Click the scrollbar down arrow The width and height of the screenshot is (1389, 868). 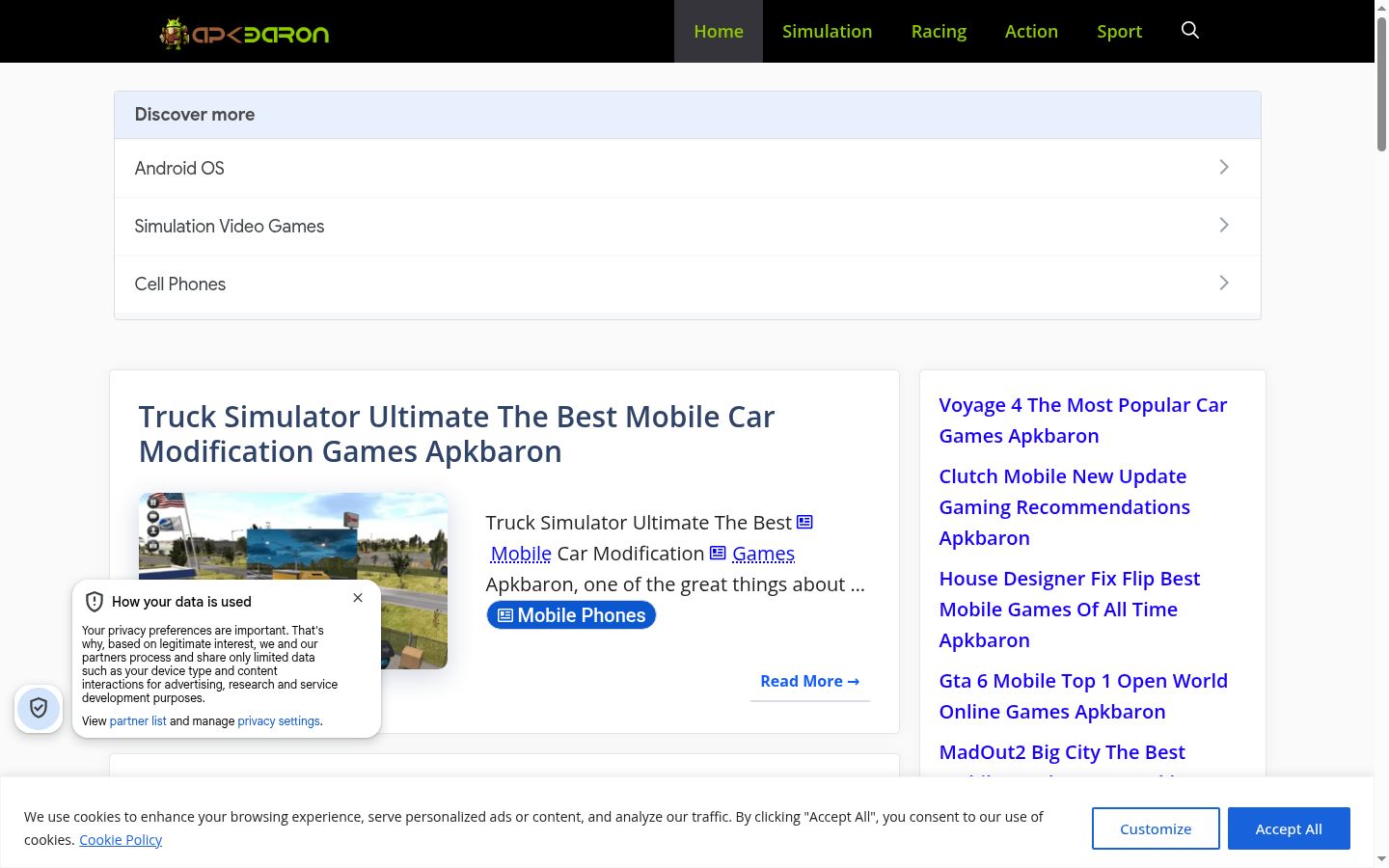(x=1381, y=858)
